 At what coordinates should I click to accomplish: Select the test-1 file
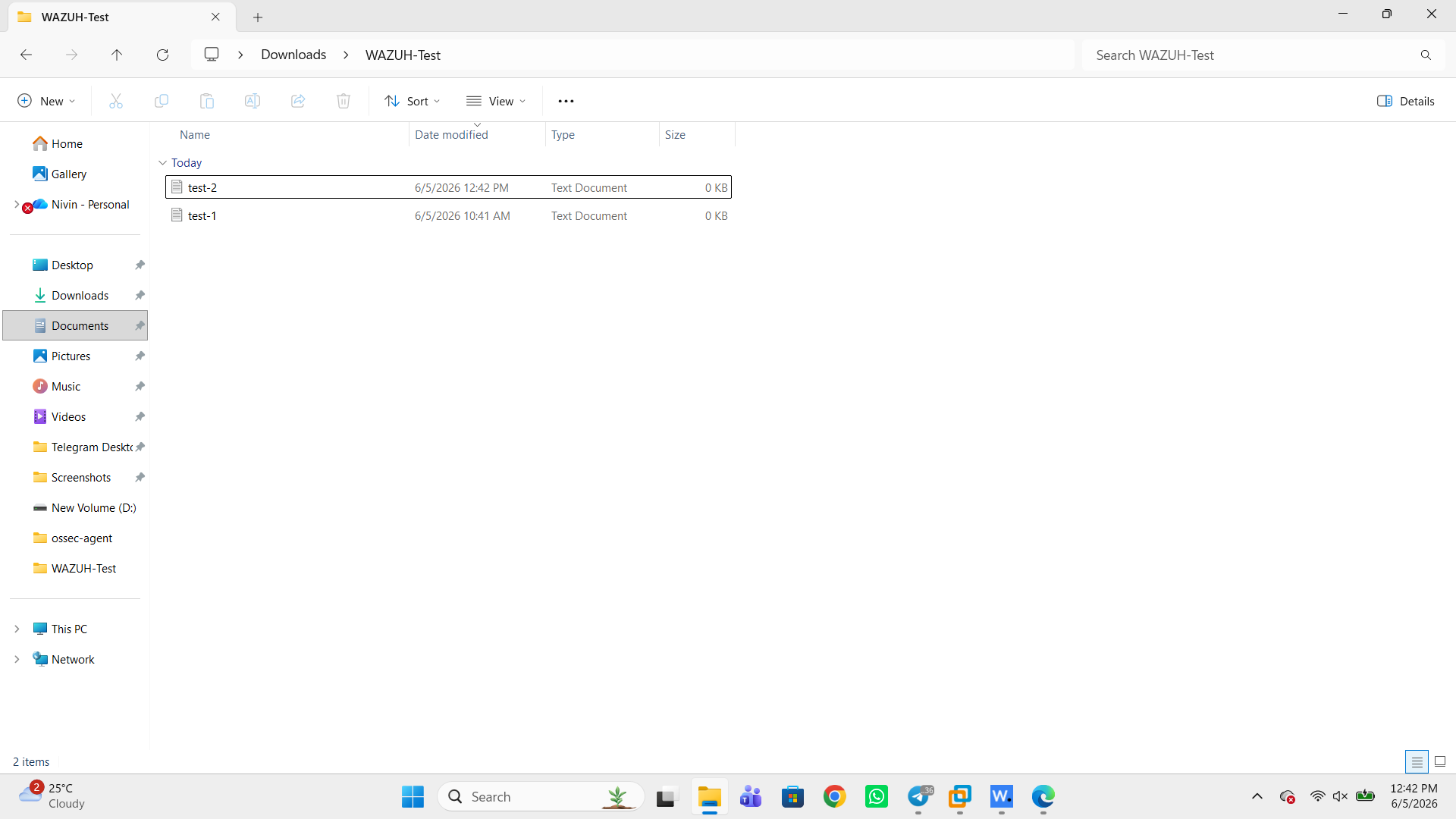[x=448, y=215]
